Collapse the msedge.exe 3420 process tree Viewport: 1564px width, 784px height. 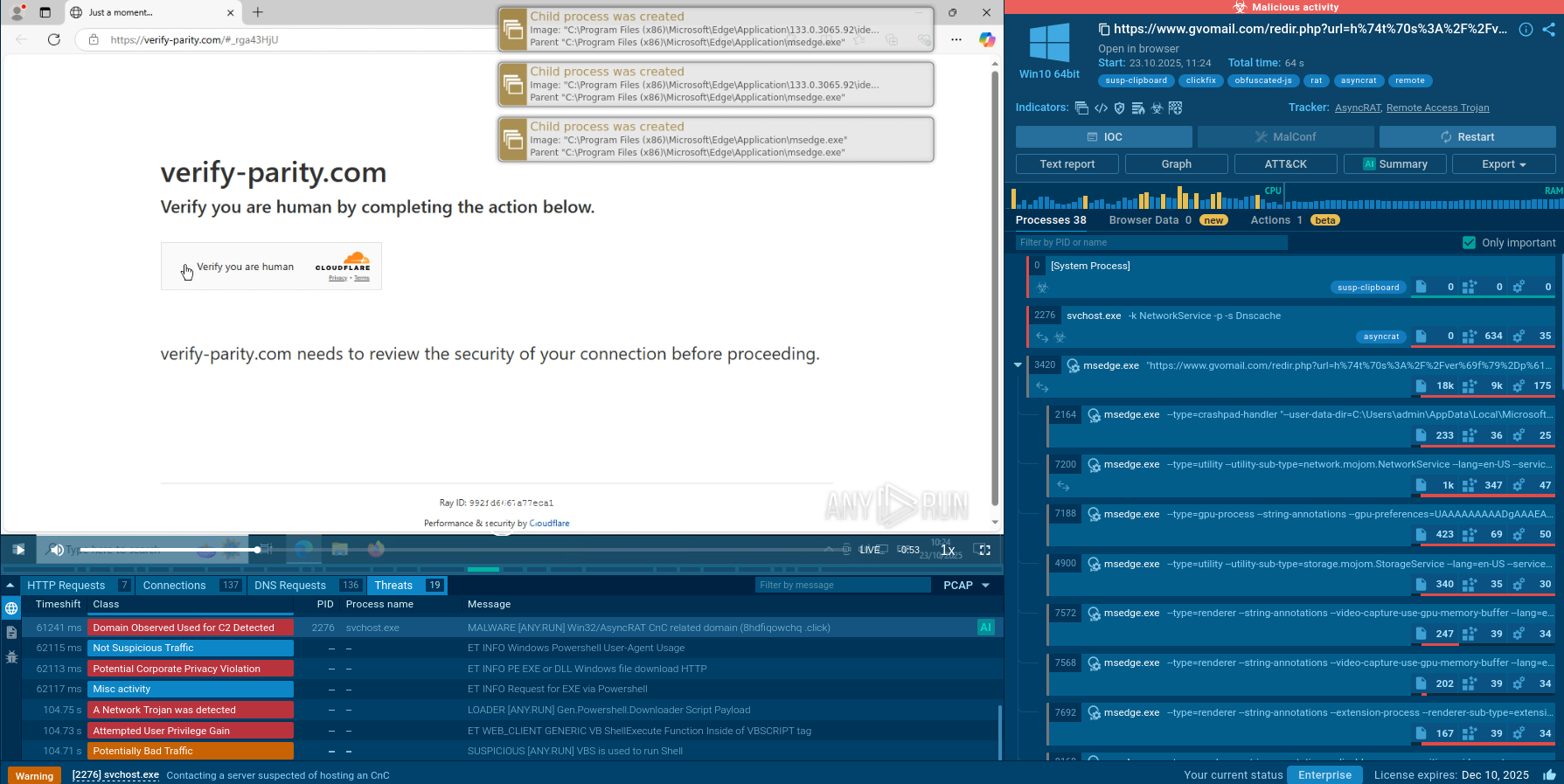click(1018, 365)
